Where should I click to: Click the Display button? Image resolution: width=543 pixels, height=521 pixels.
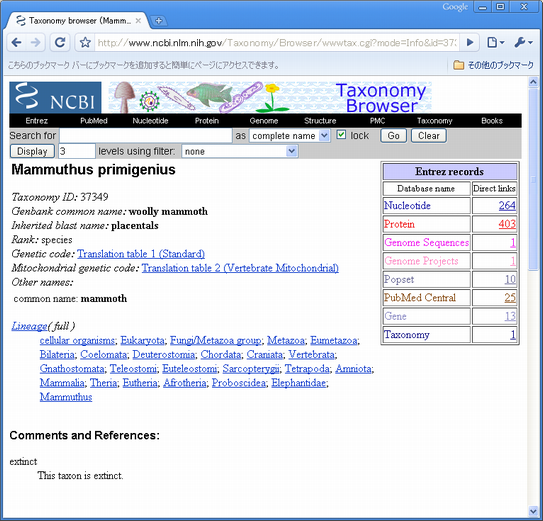[32, 151]
